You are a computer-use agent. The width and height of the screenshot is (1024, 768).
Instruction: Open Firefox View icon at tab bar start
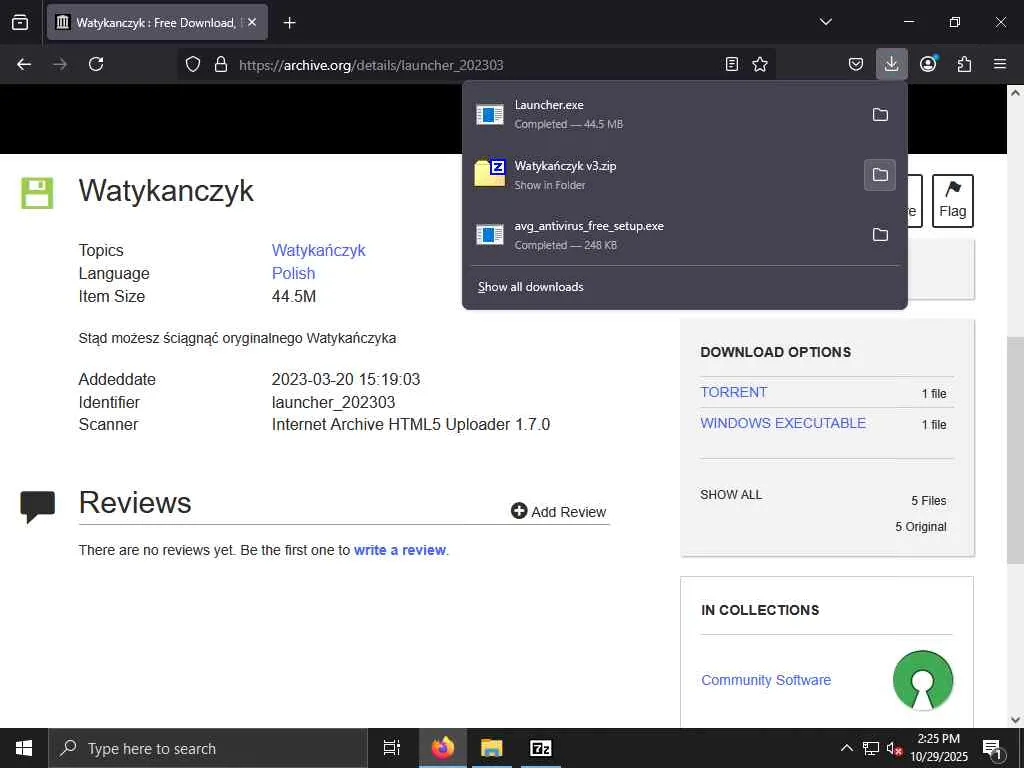(x=20, y=22)
